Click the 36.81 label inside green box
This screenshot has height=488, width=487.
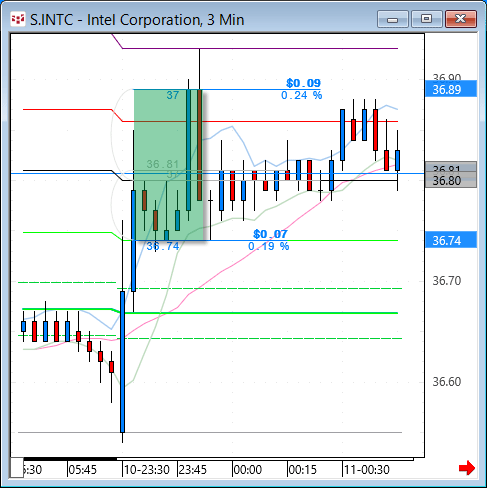pyautogui.click(x=163, y=164)
